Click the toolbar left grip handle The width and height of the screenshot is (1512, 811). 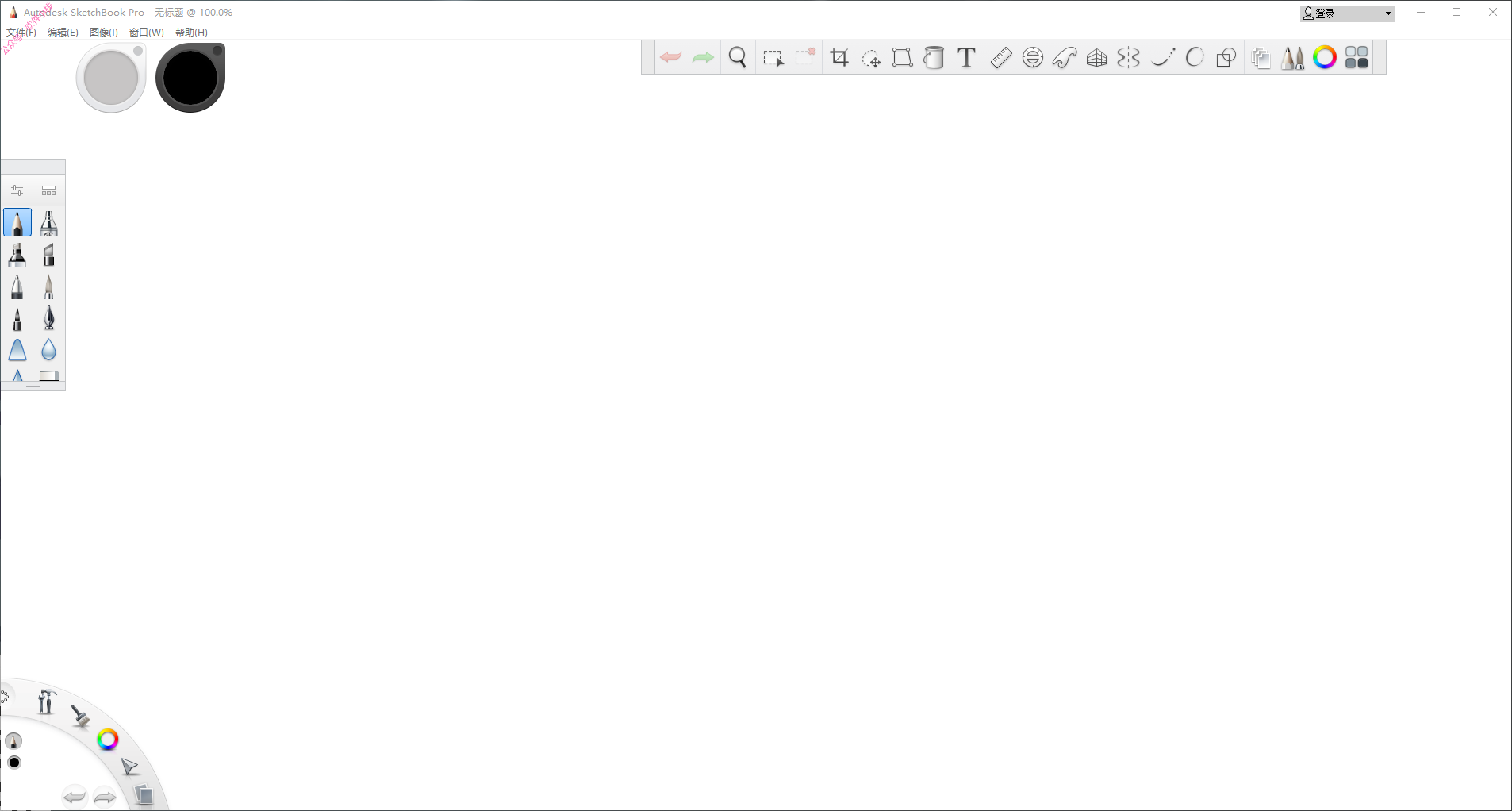[x=647, y=58]
